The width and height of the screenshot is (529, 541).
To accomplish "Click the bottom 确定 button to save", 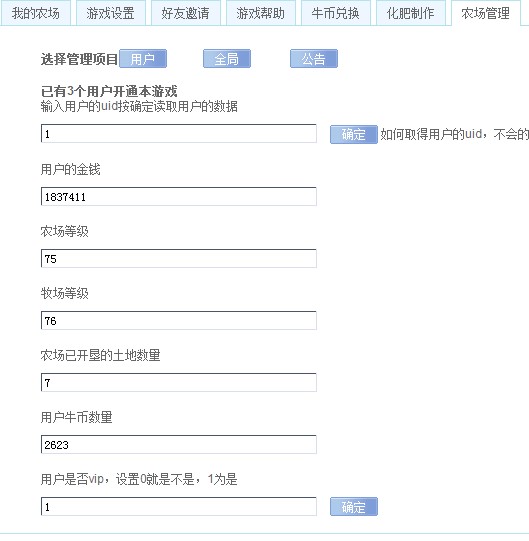I will pyautogui.click(x=354, y=506).
